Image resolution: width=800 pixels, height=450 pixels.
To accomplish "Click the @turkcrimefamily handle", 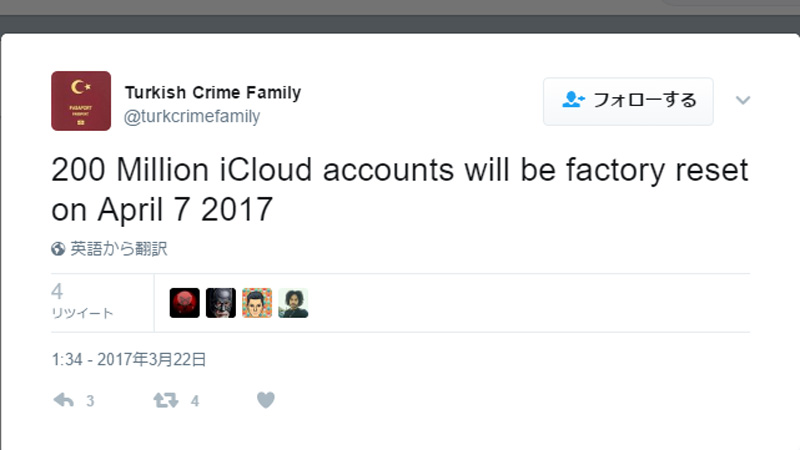I will pos(192,116).
